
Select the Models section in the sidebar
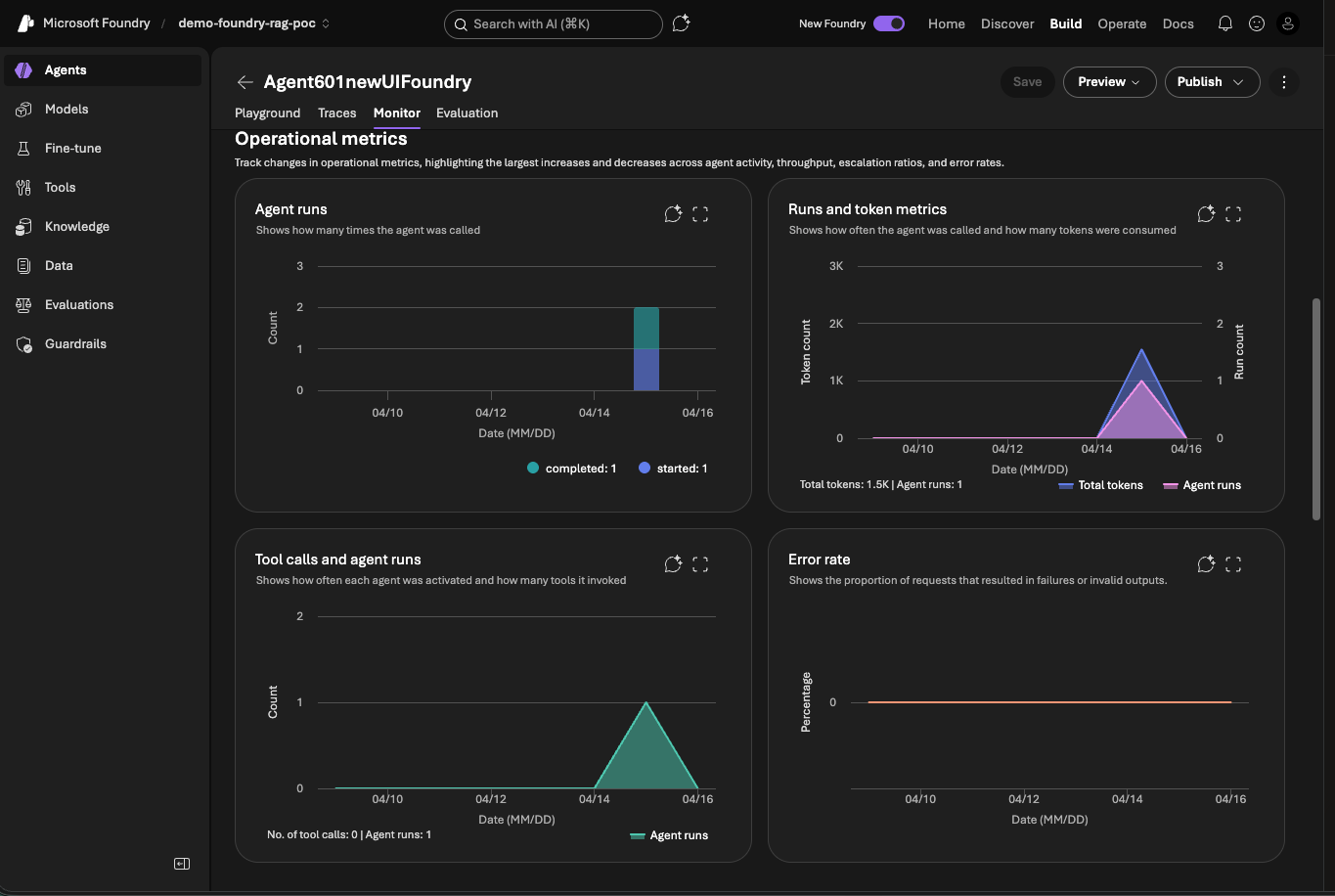[x=65, y=109]
